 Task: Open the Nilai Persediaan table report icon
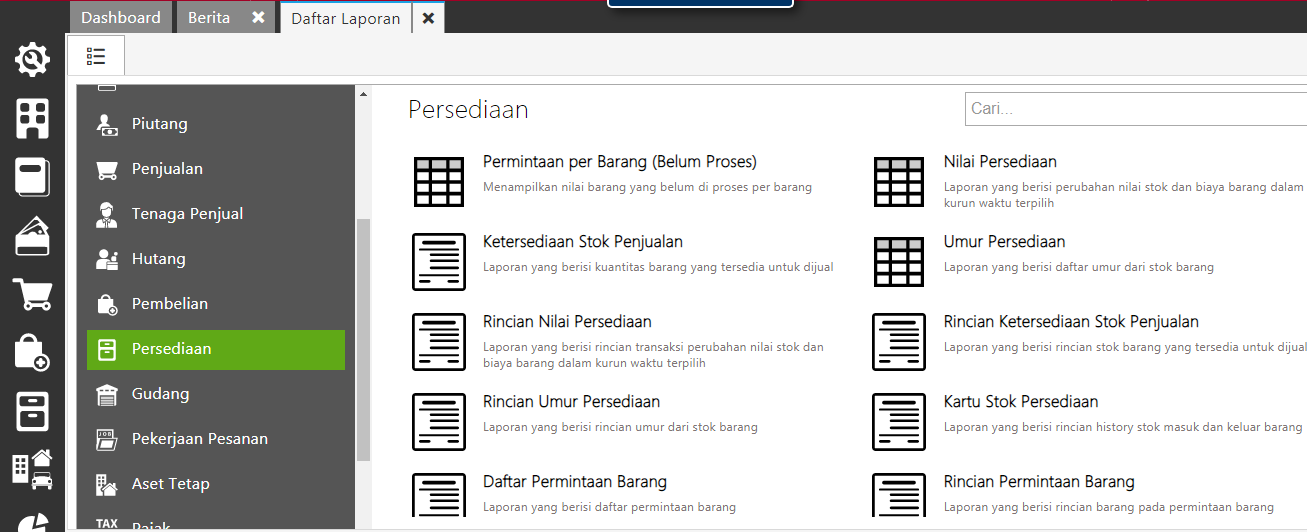pos(899,182)
